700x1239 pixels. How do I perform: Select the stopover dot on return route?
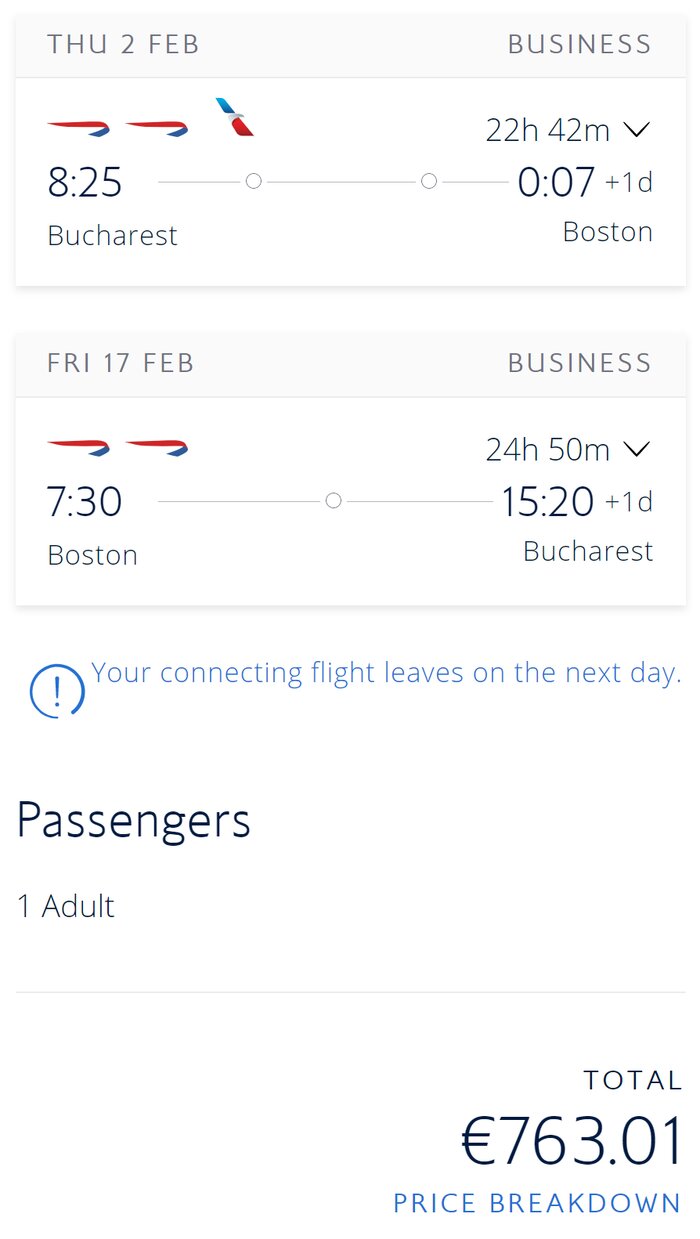(334, 500)
